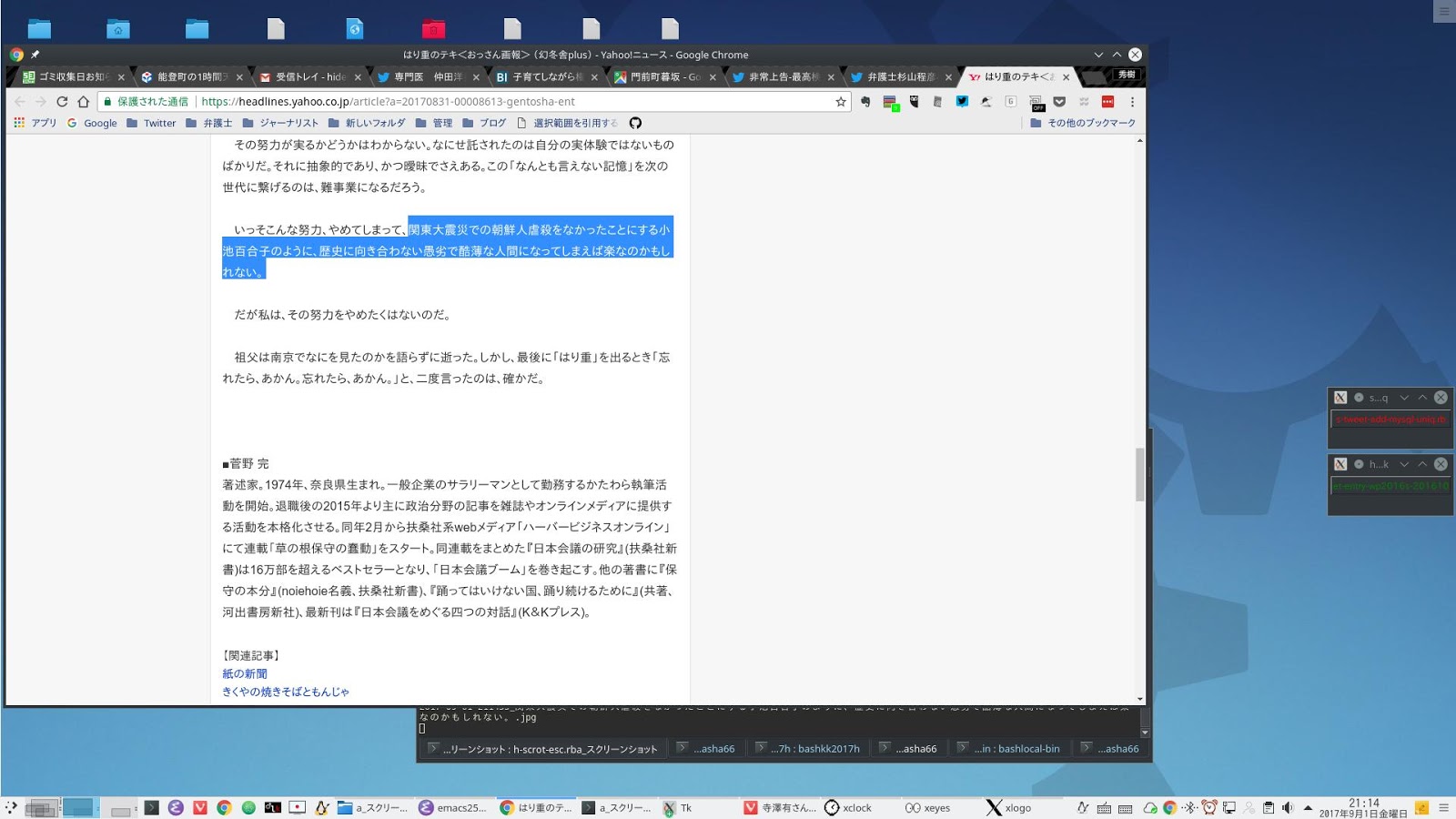
Task: Reload the Yahoo News page
Action: pos(62,102)
